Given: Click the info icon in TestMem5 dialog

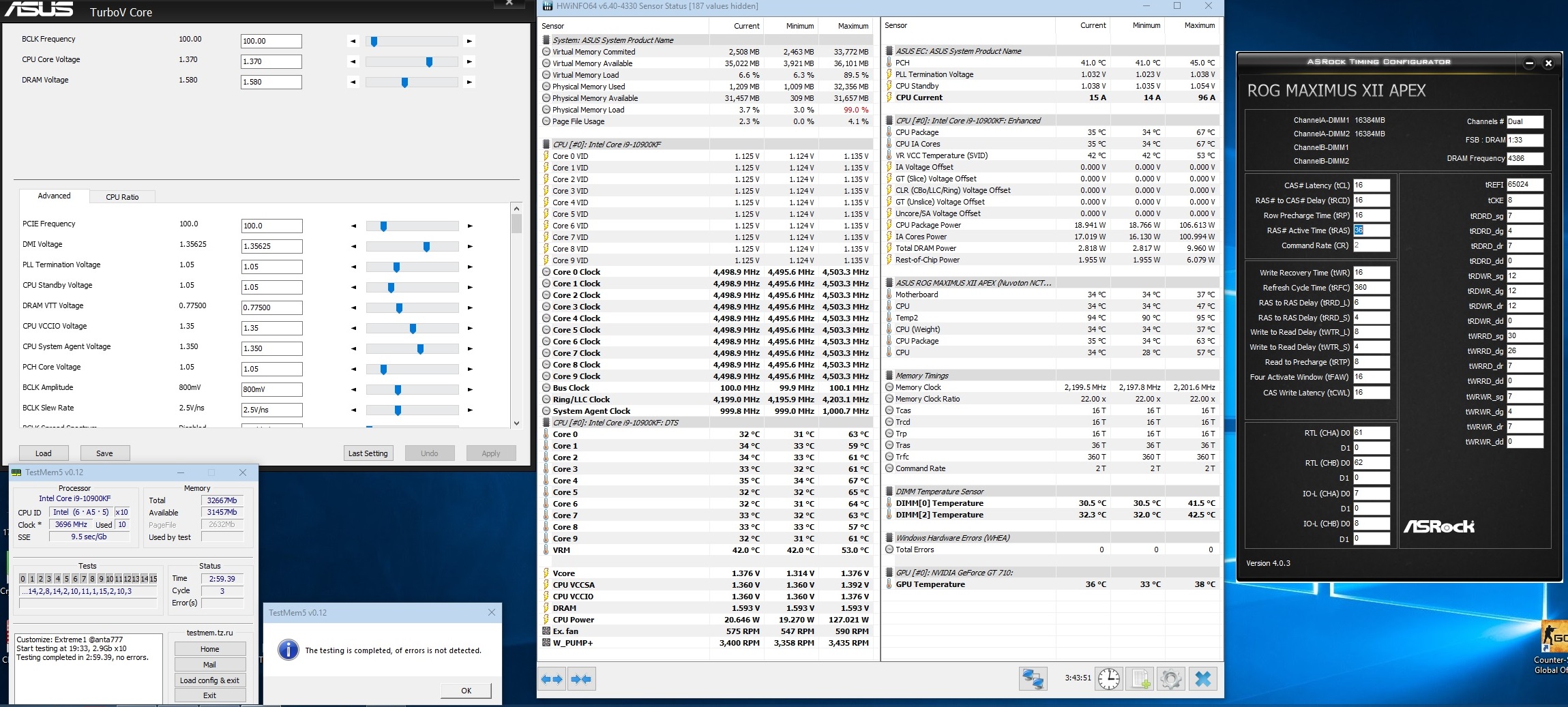Looking at the screenshot, I should pyautogui.click(x=289, y=650).
